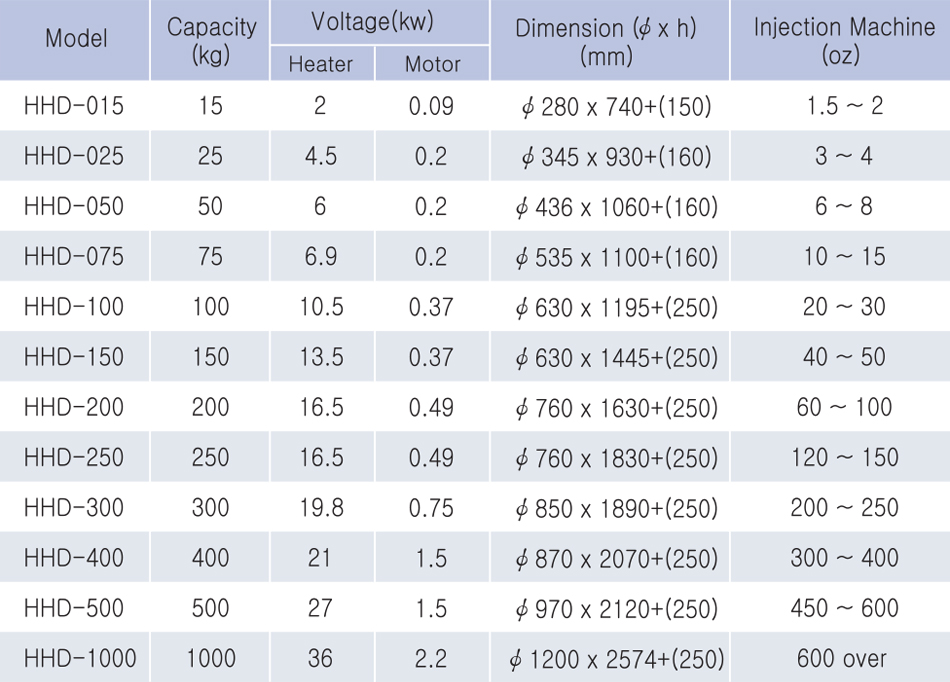Click the Capacity (kg) column header

[211, 40]
